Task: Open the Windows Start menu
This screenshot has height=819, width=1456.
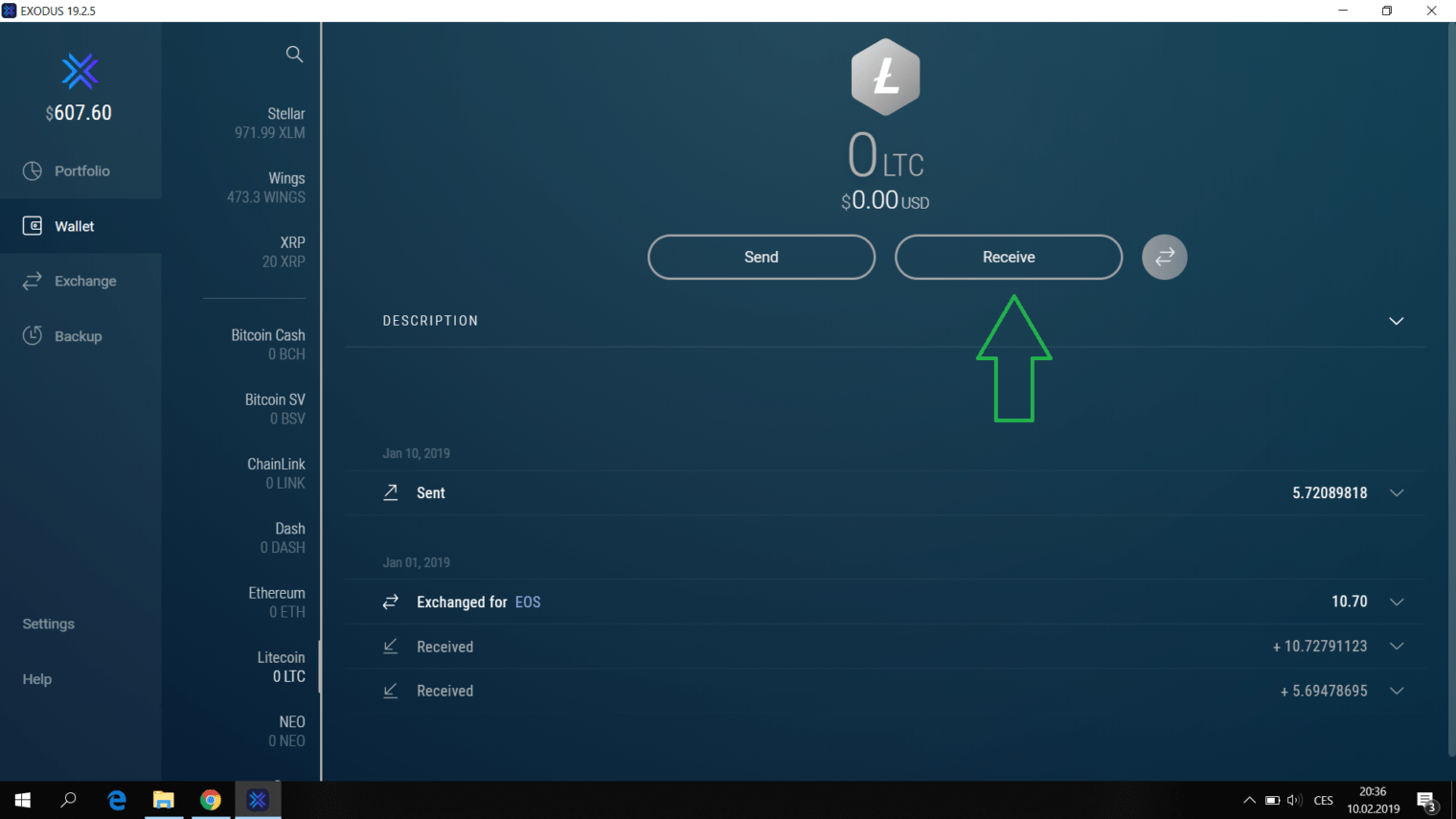Action: coord(23,800)
